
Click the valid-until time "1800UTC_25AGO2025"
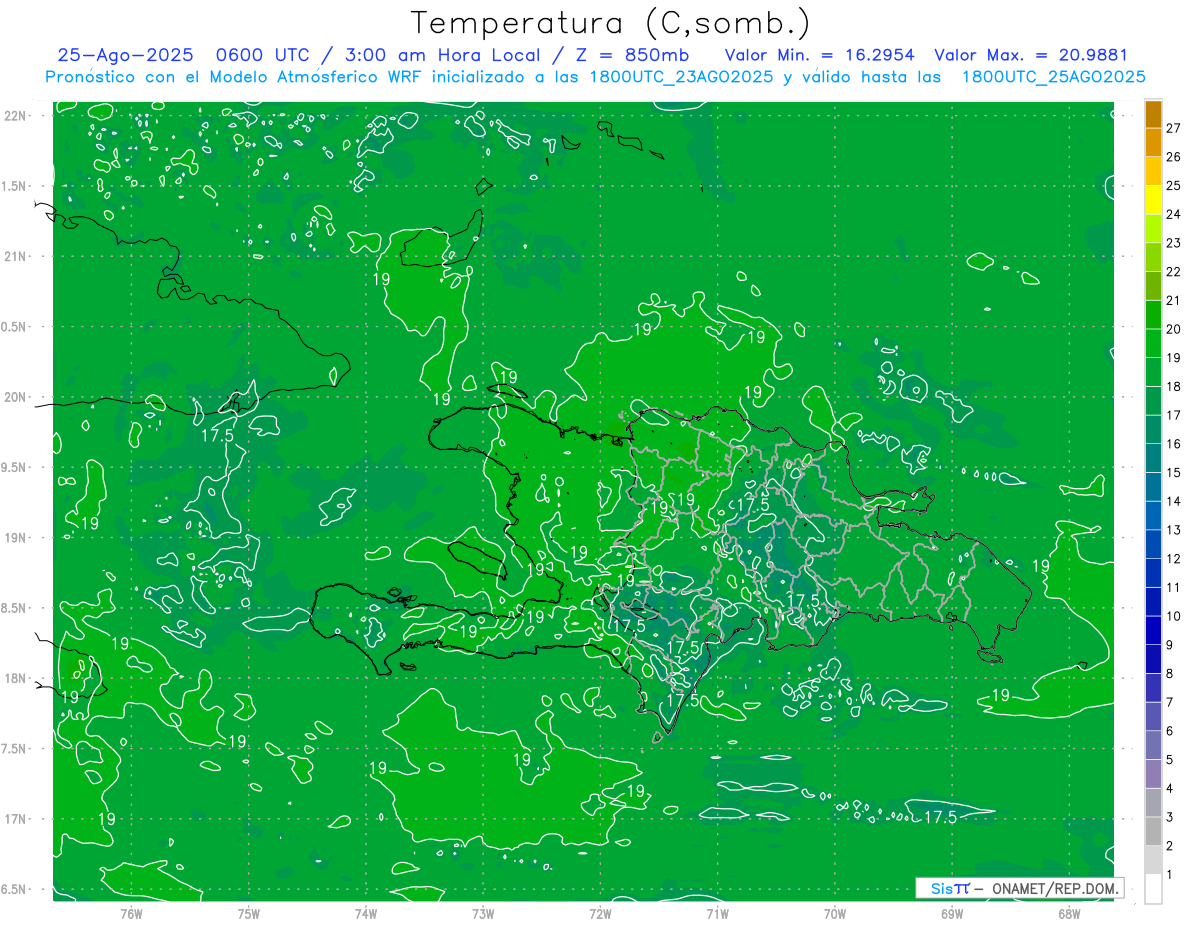tap(1053, 77)
